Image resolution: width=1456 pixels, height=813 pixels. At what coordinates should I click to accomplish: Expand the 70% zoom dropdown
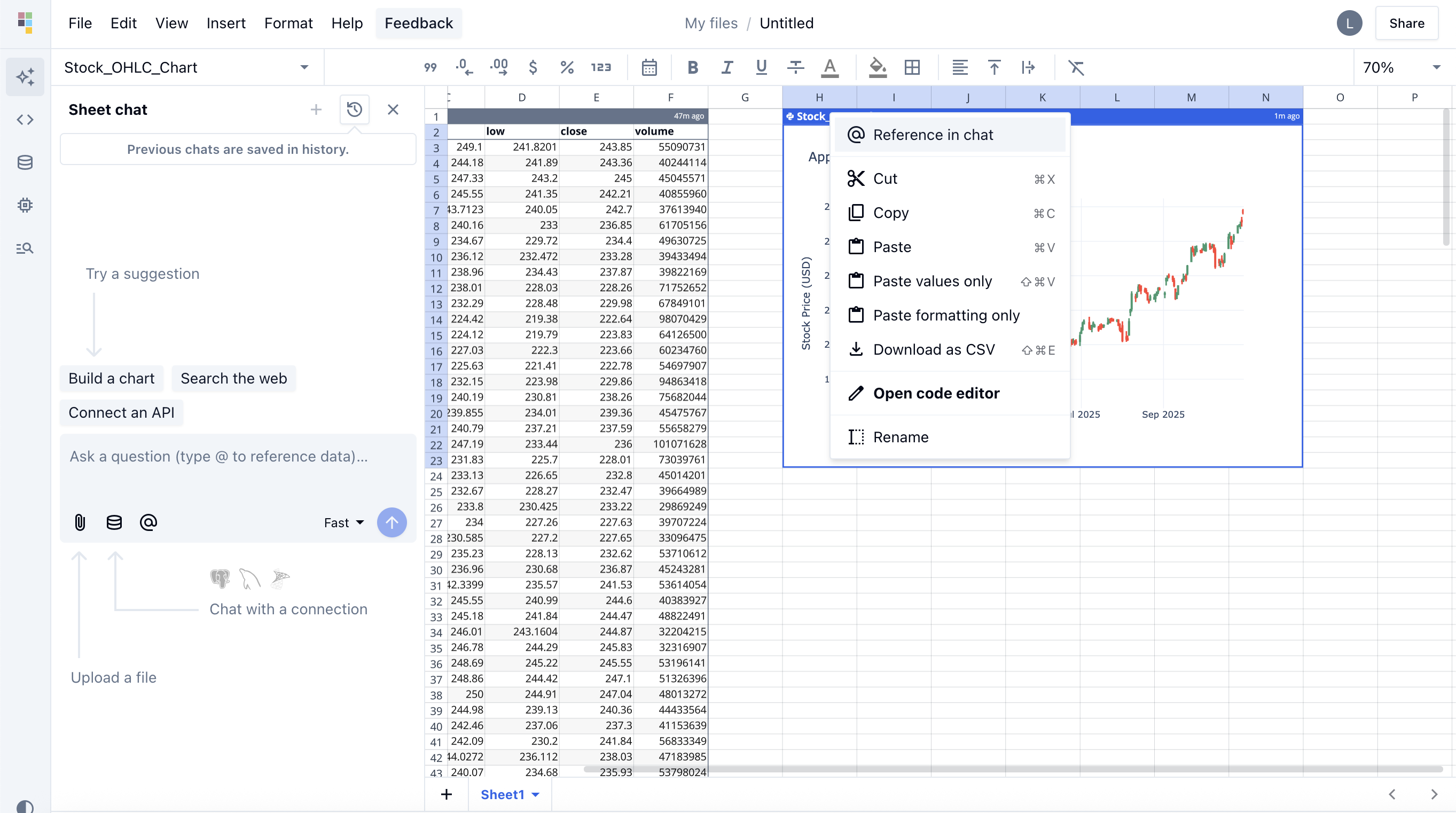(x=1436, y=67)
